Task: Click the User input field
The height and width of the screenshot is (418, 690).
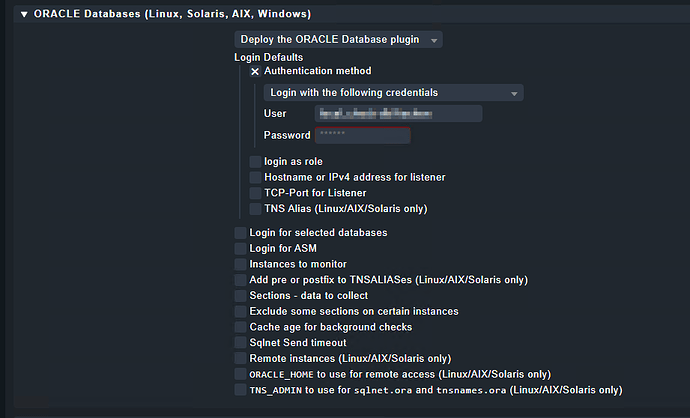Action: [x=398, y=114]
